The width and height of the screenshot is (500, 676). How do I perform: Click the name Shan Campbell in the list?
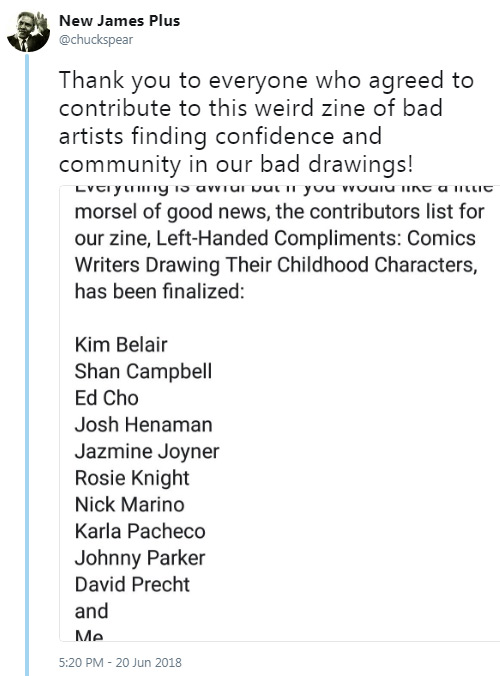click(x=143, y=372)
